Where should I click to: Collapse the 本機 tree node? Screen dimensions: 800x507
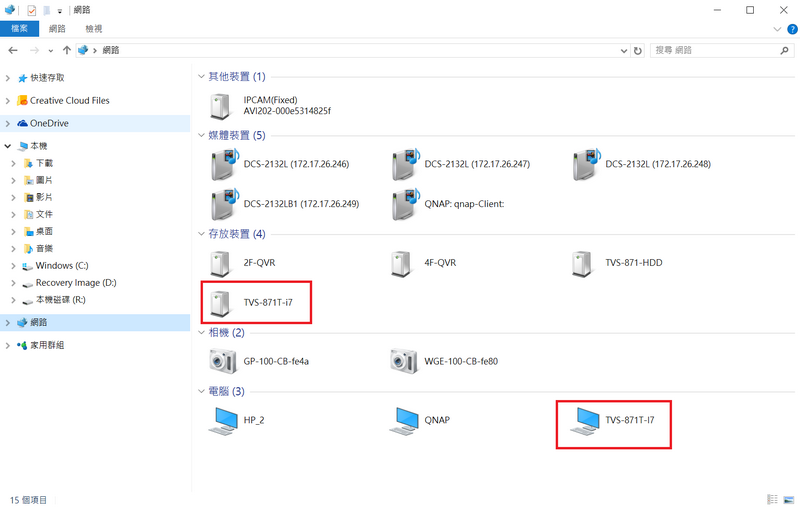[8, 146]
